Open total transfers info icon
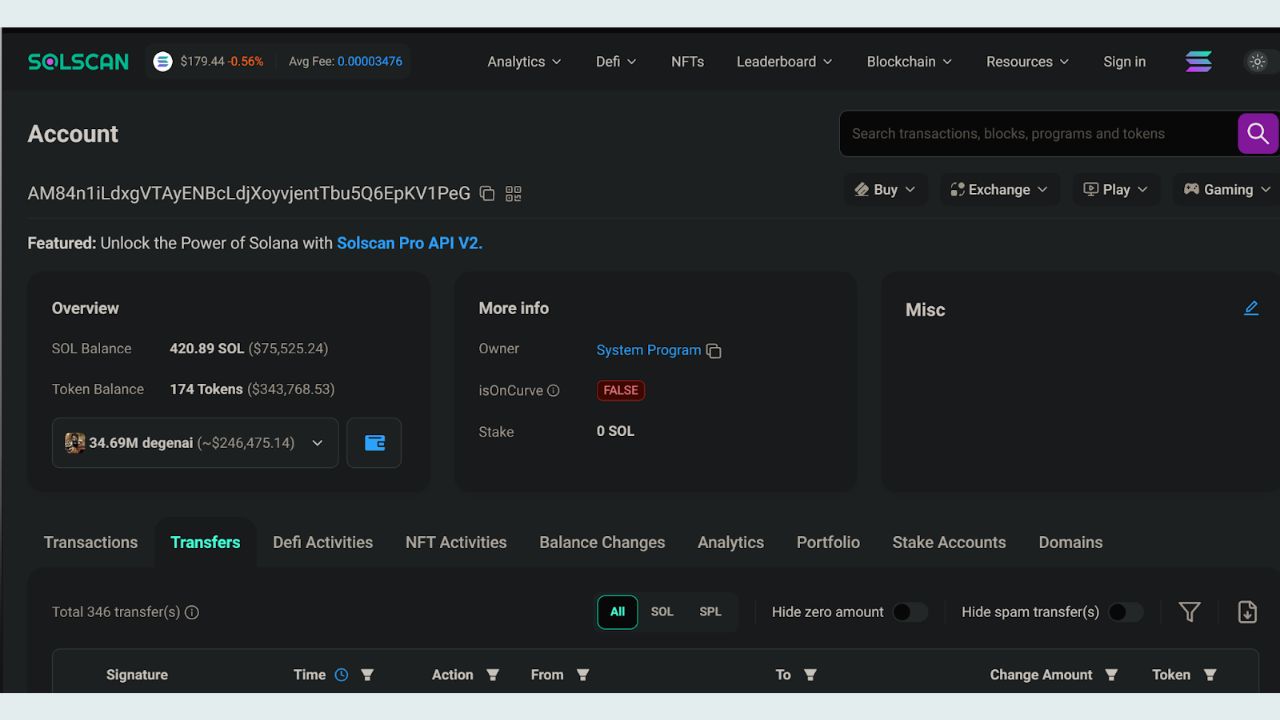This screenshot has width=1280, height=720. coord(192,612)
